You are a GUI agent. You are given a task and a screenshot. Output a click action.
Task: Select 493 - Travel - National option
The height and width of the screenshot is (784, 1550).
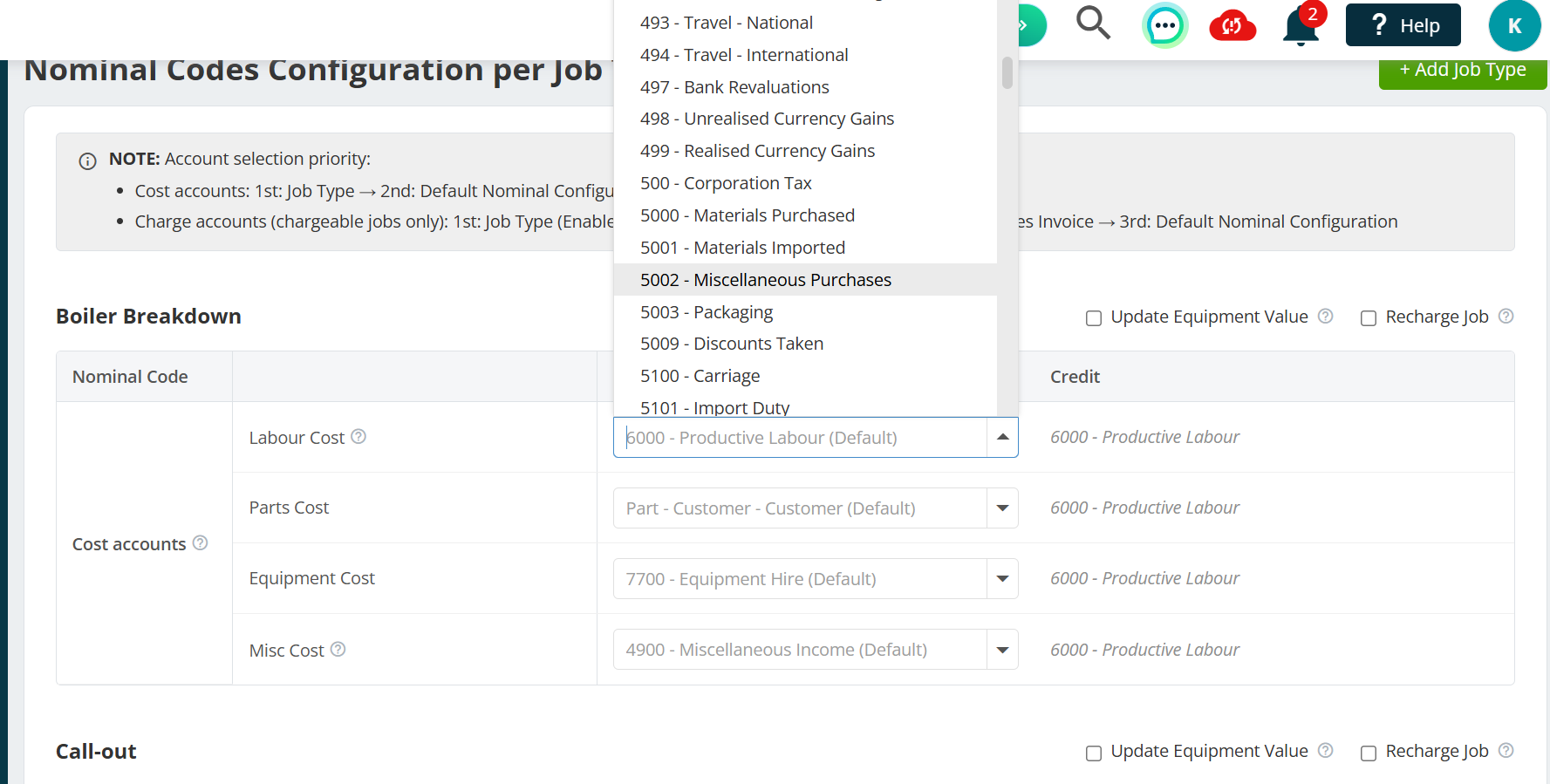tap(805, 23)
